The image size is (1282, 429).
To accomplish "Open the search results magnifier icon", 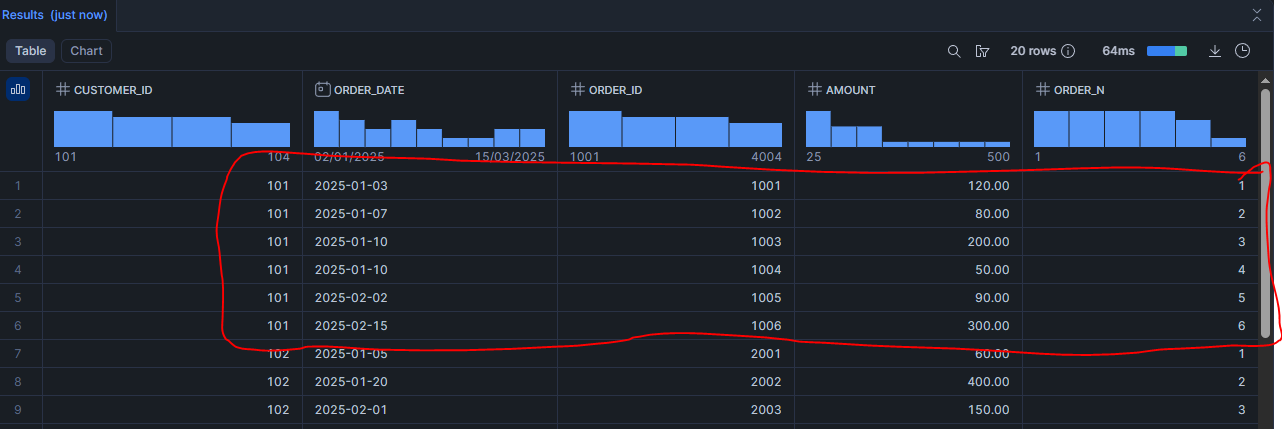I will point(954,51).
